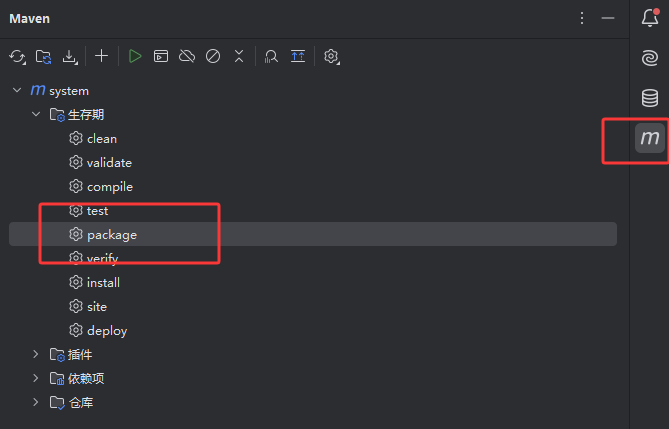Click the gear icon beside compile
Screen dimensions: 669x429
76,186
